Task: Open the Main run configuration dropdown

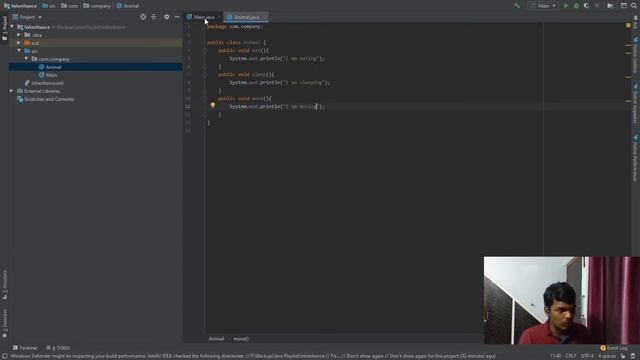Action: 544,6
